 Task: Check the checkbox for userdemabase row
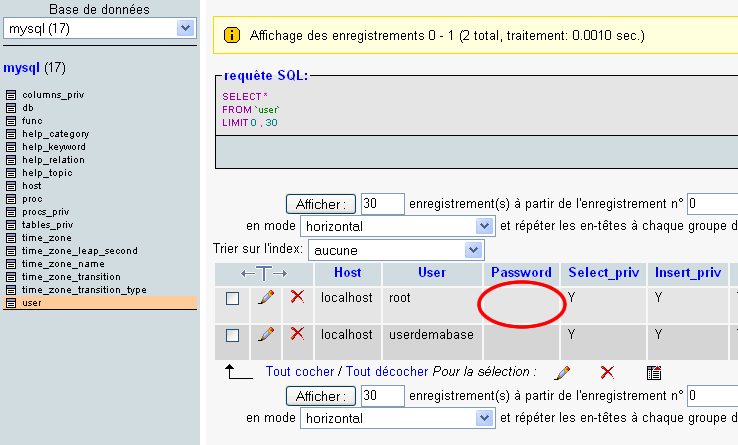tap(233, 335)
